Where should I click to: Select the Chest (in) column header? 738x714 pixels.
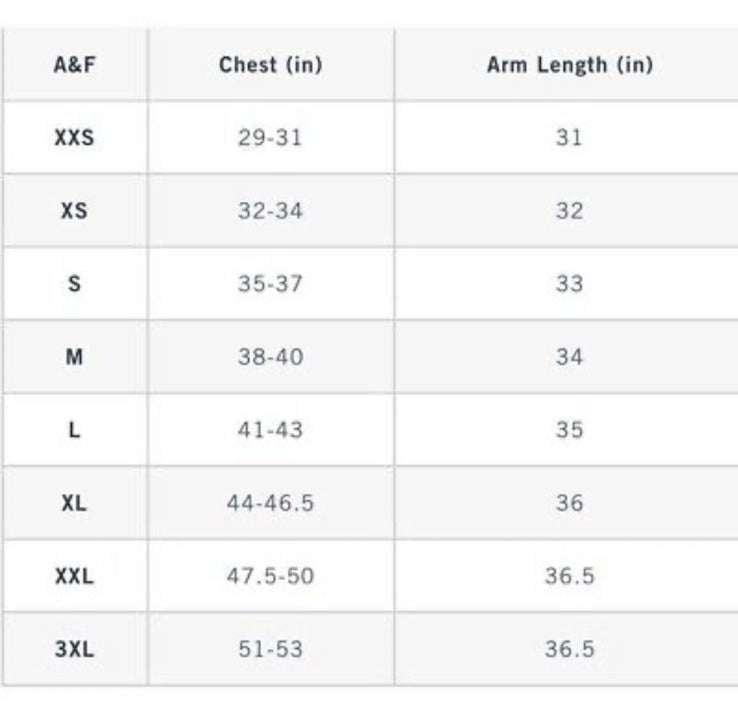tap(271, 64)
